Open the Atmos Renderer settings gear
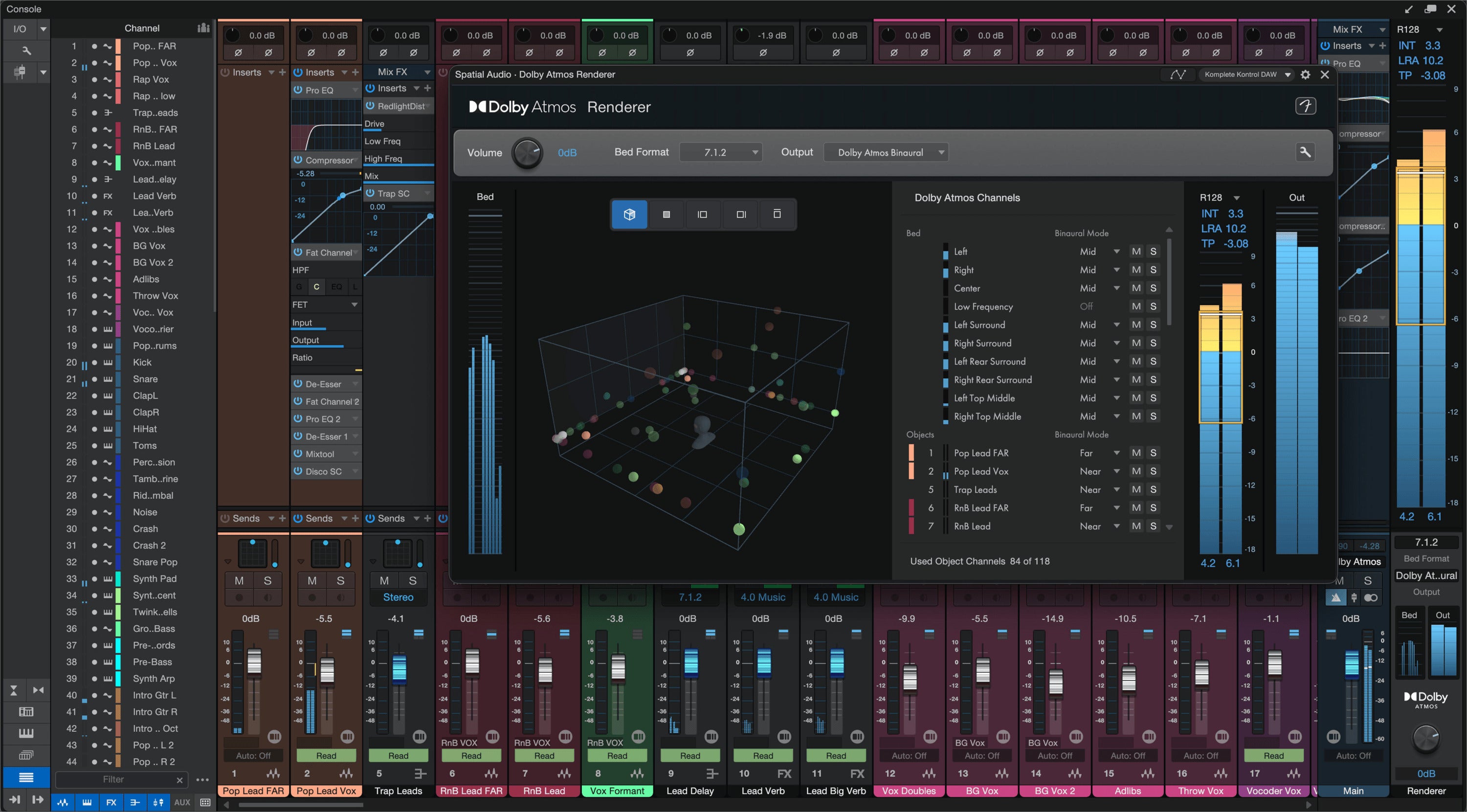Image resolution: width=1467 pixels, height=812 pixels. (x=1305, y=75)
